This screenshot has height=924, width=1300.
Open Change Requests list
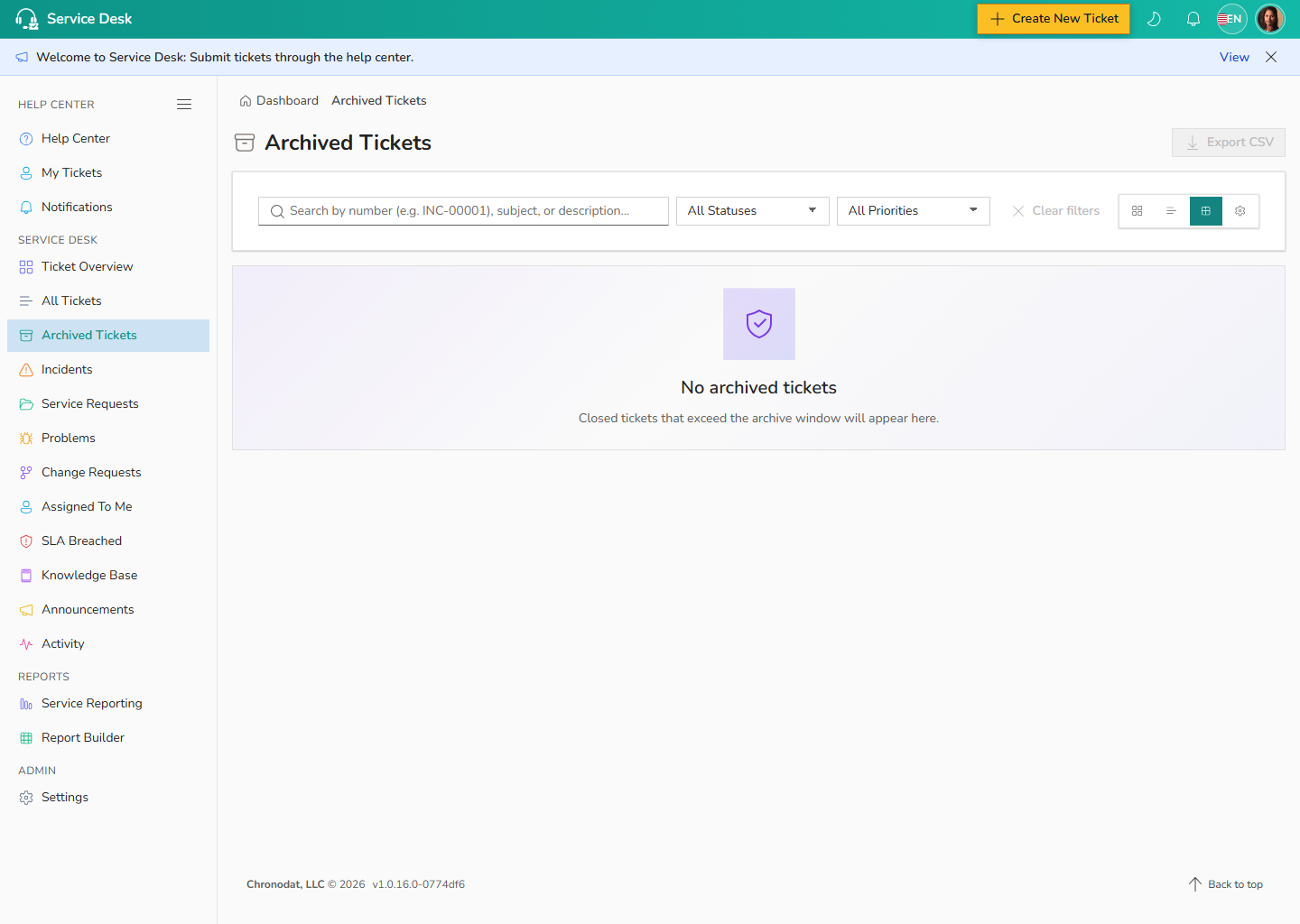[x=108, y=472]
